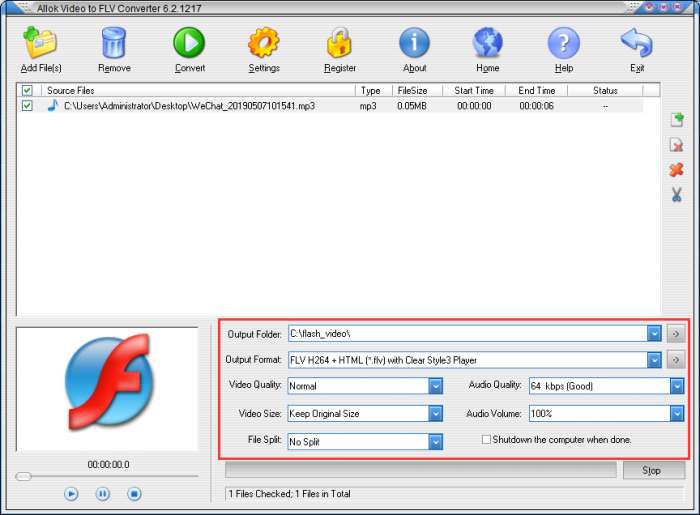Click the arrow button beside Output Format

(676, 360)
